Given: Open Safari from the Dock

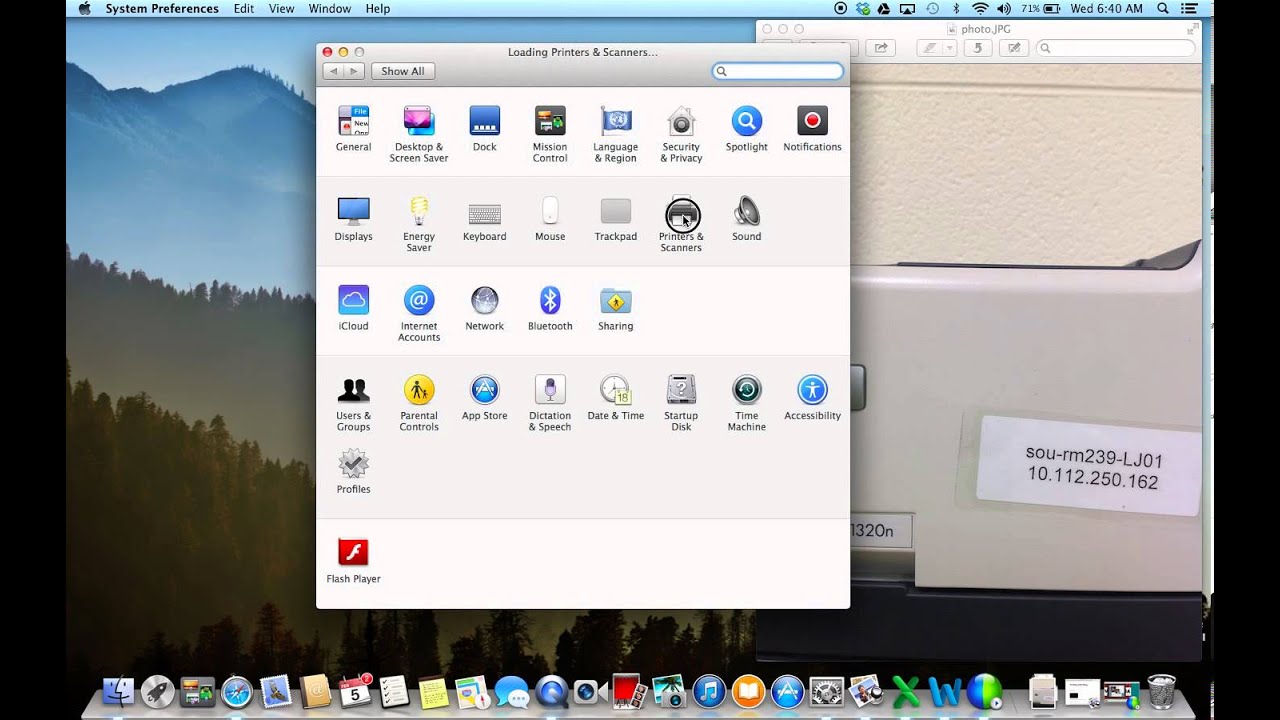Looking at the screenshot, I should (x=237, y=690).
